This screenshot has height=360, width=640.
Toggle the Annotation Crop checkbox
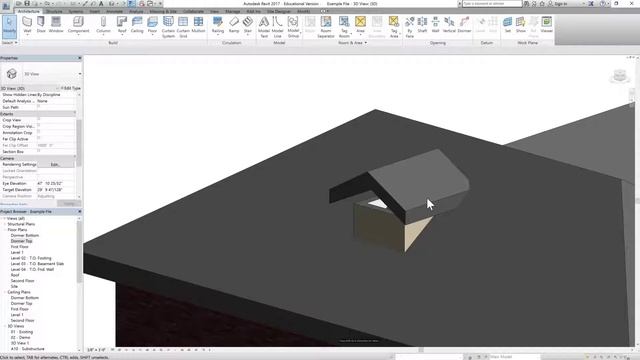[39, 132]
